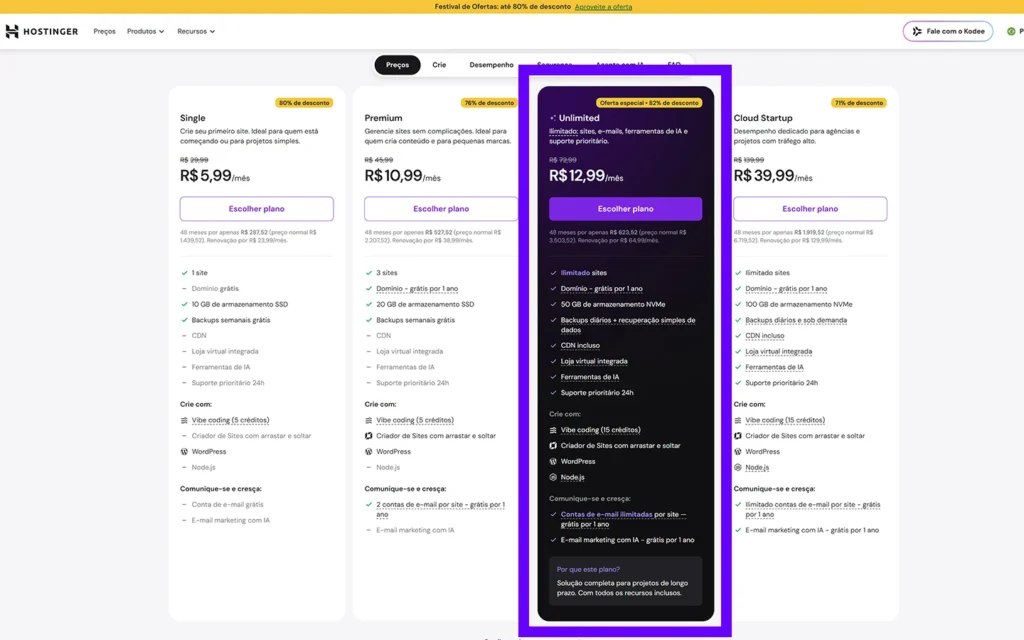Click Node.js icon in Unlimited plan
This screenshot has width=1024, height=640.
pyautogui.click(x=553, y=477)
